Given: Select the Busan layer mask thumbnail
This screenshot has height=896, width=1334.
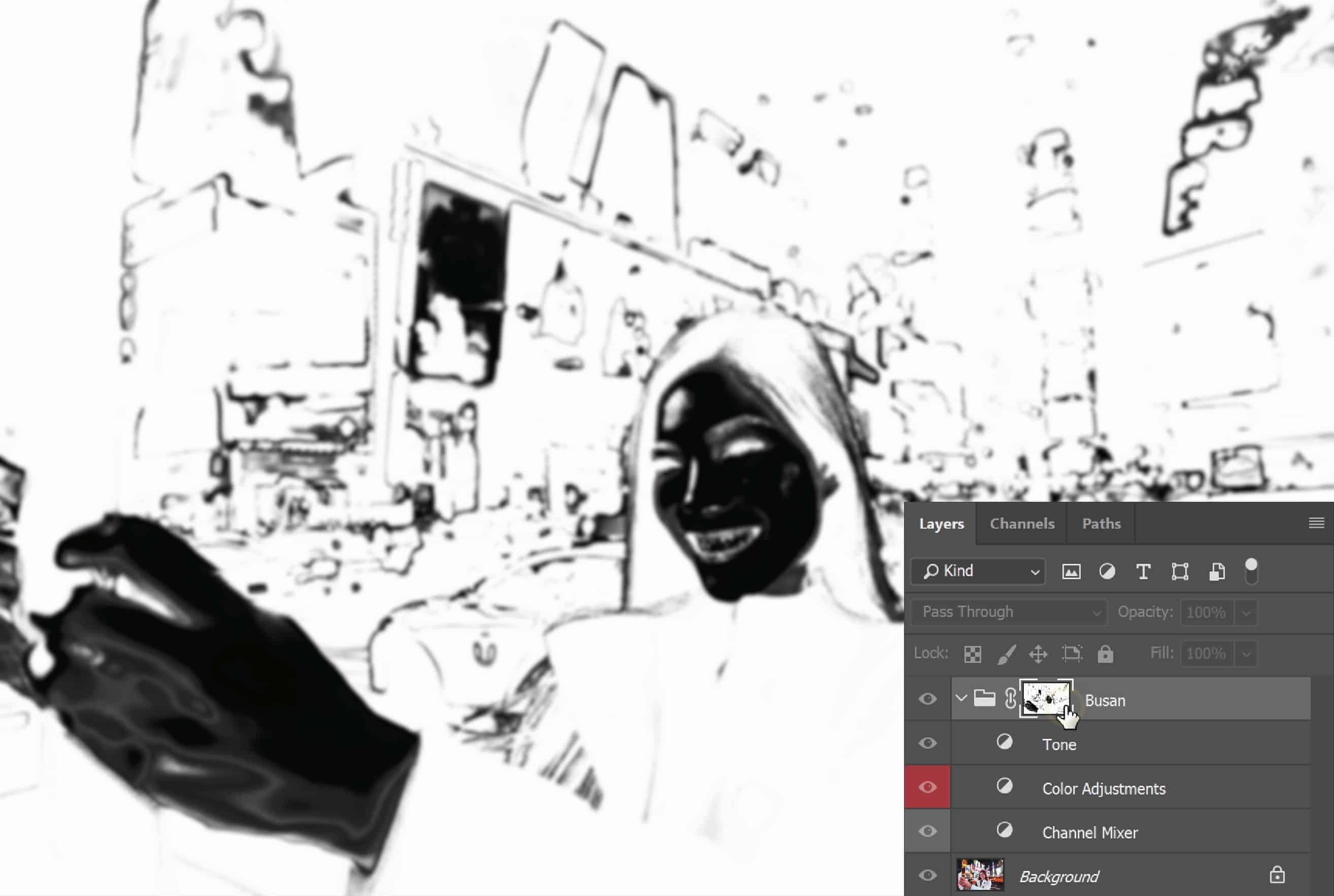Looking at the screenshot, I should pos(1046,698).
